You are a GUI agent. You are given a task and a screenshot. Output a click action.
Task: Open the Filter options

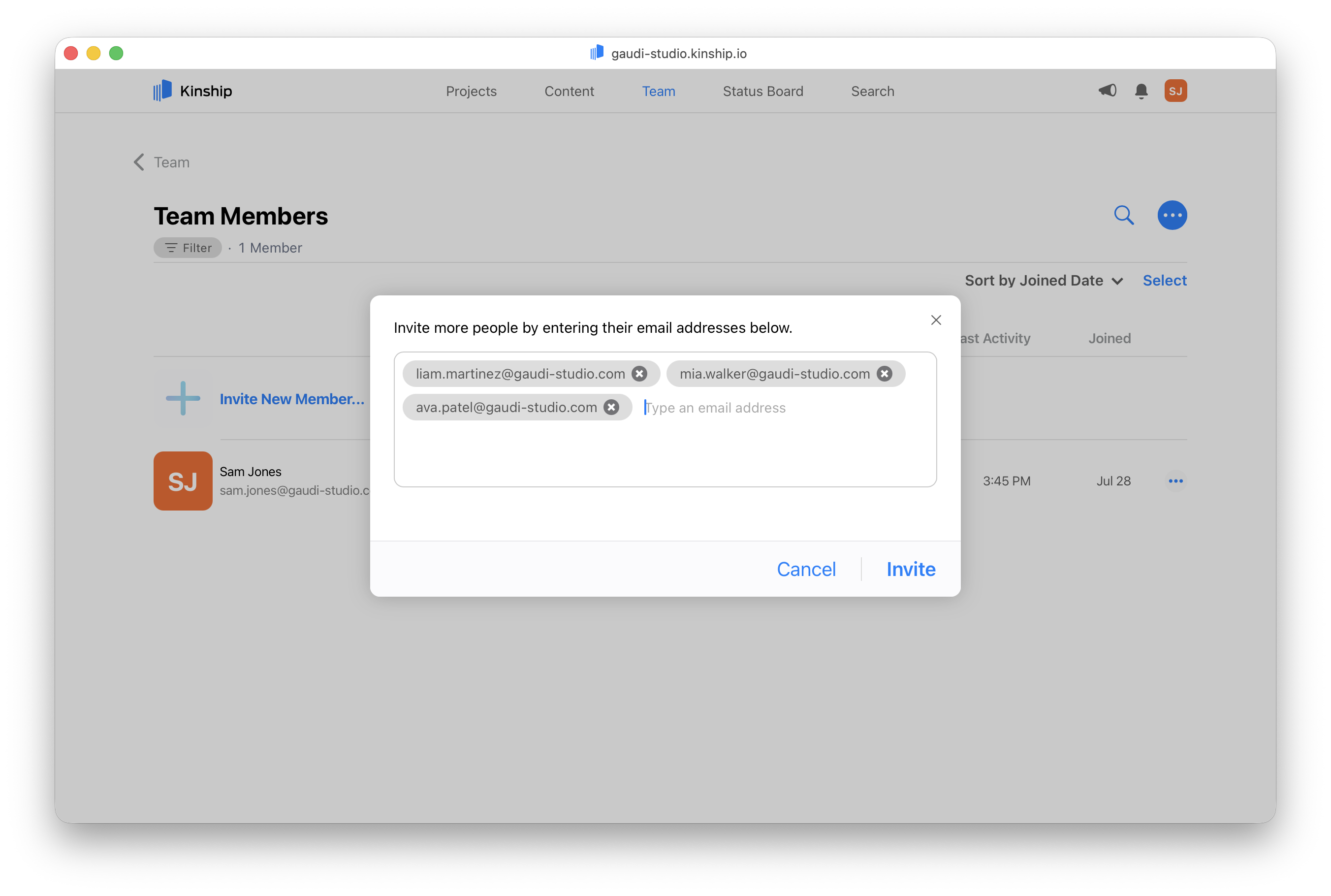point(188,248)
